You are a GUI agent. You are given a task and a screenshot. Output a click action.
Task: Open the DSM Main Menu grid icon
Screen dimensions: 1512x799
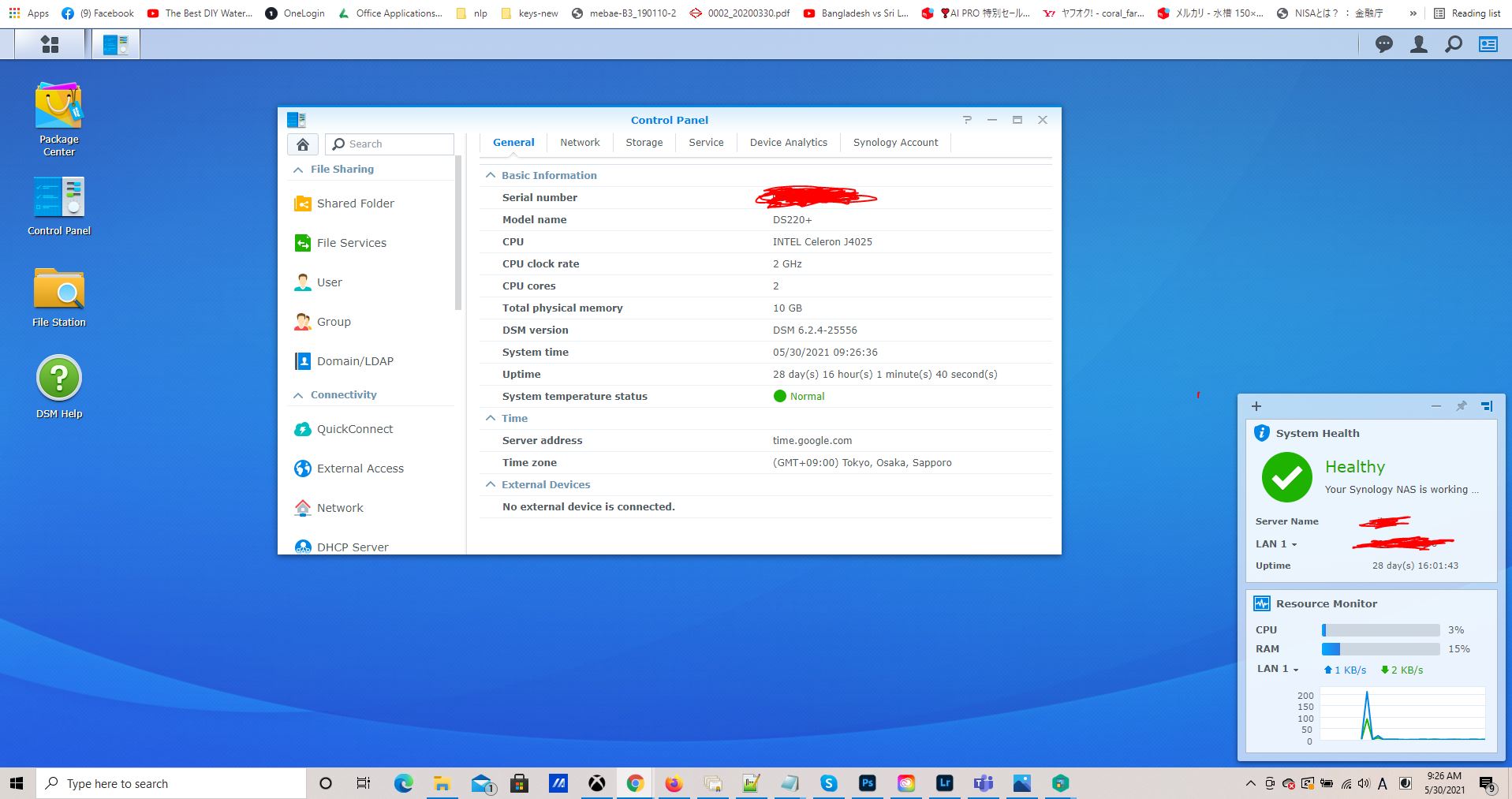[x=50, y=45]
